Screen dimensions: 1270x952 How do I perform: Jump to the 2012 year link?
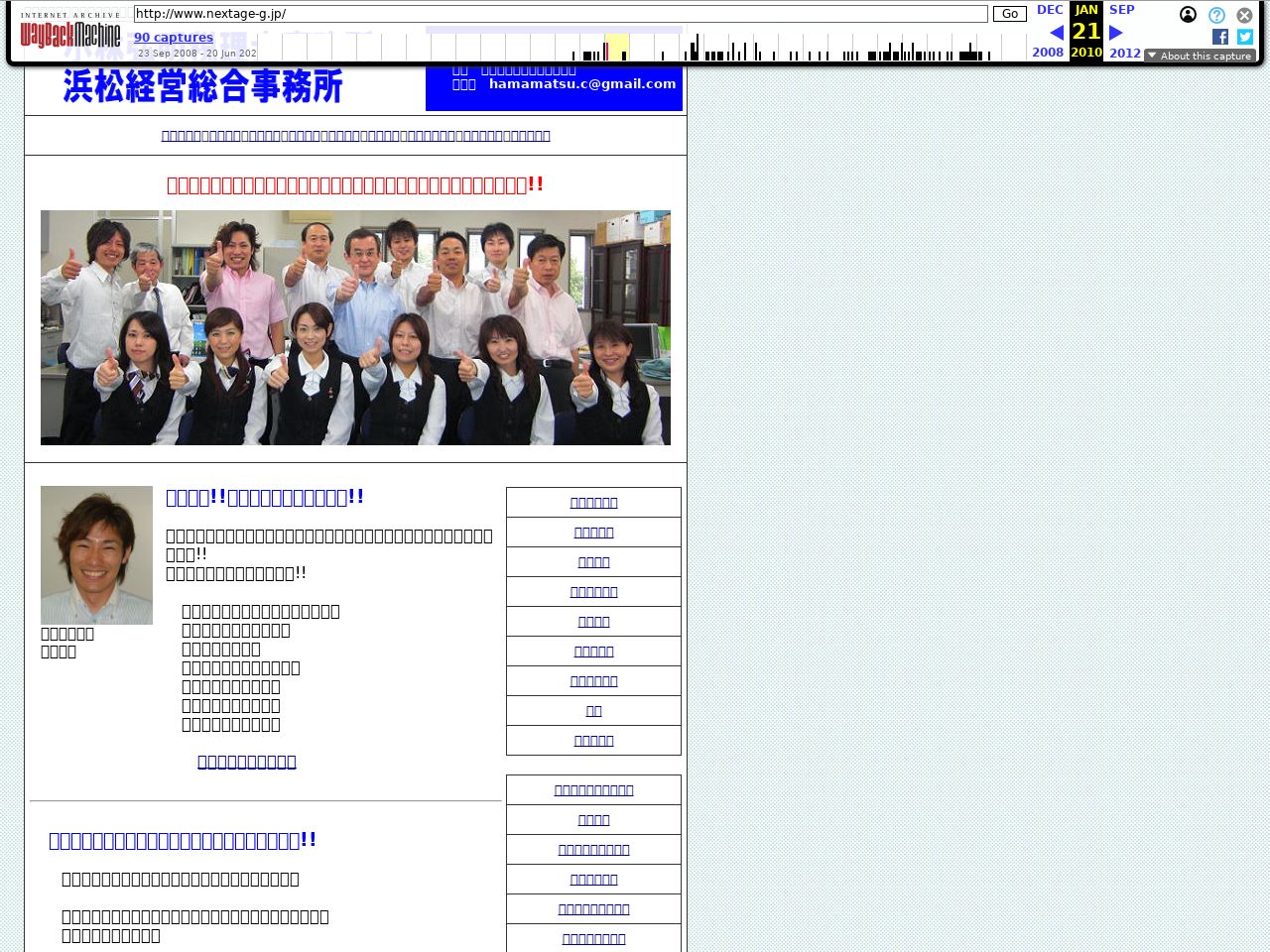coord(1124,53)
